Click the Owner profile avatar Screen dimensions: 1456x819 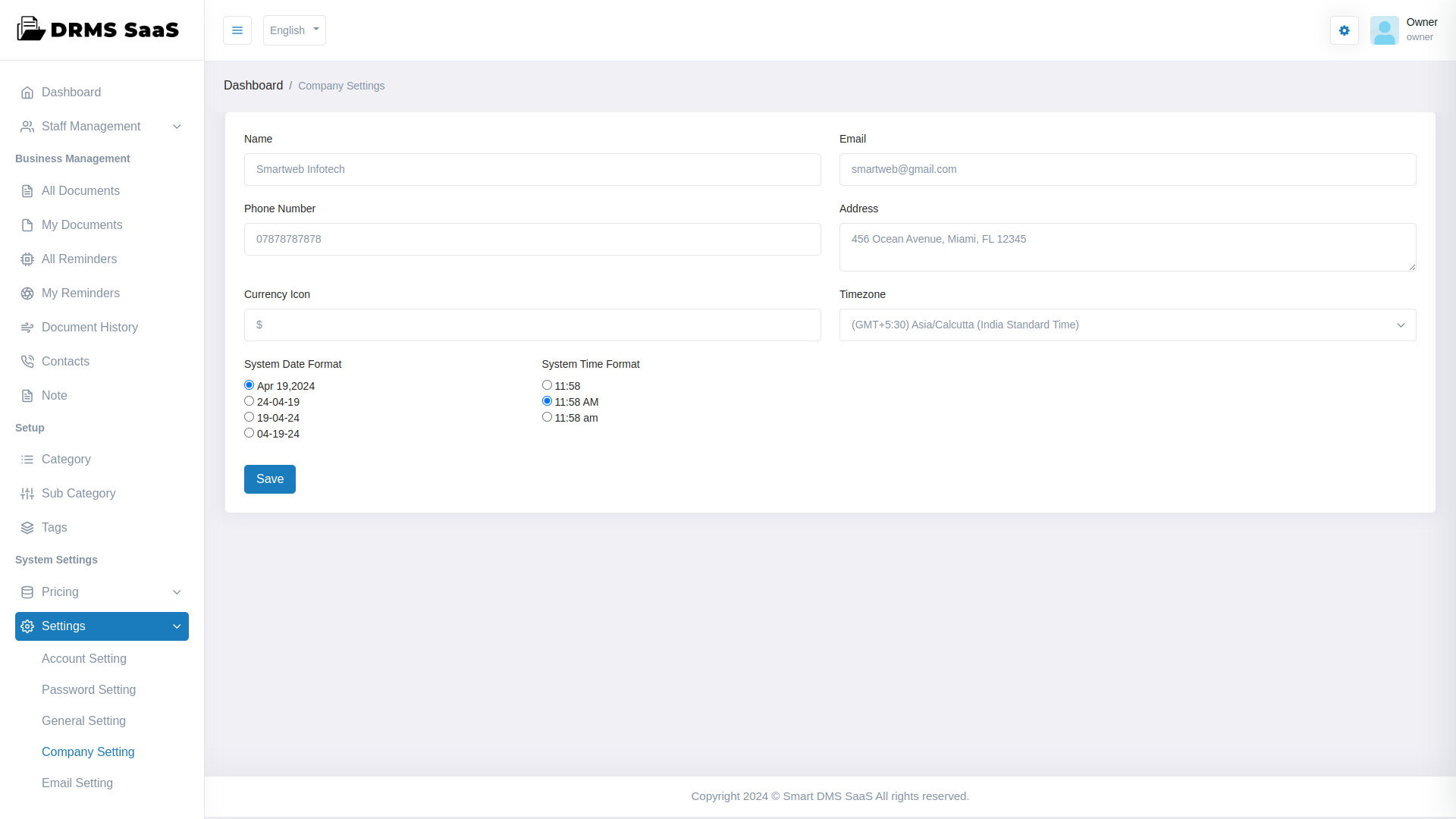1384,30
